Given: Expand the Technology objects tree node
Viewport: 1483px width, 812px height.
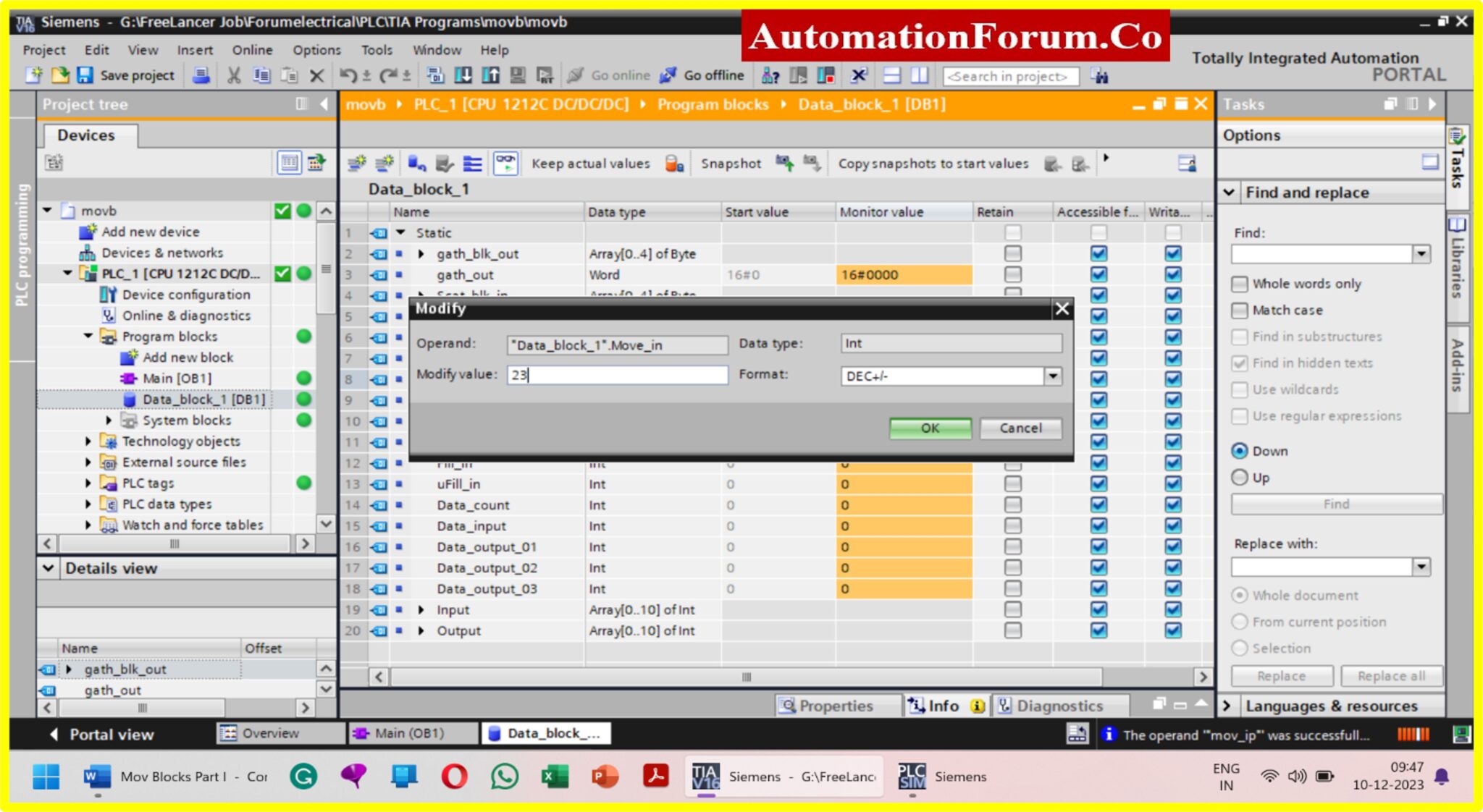Looking at the screenshot, I should click(88, 441).
